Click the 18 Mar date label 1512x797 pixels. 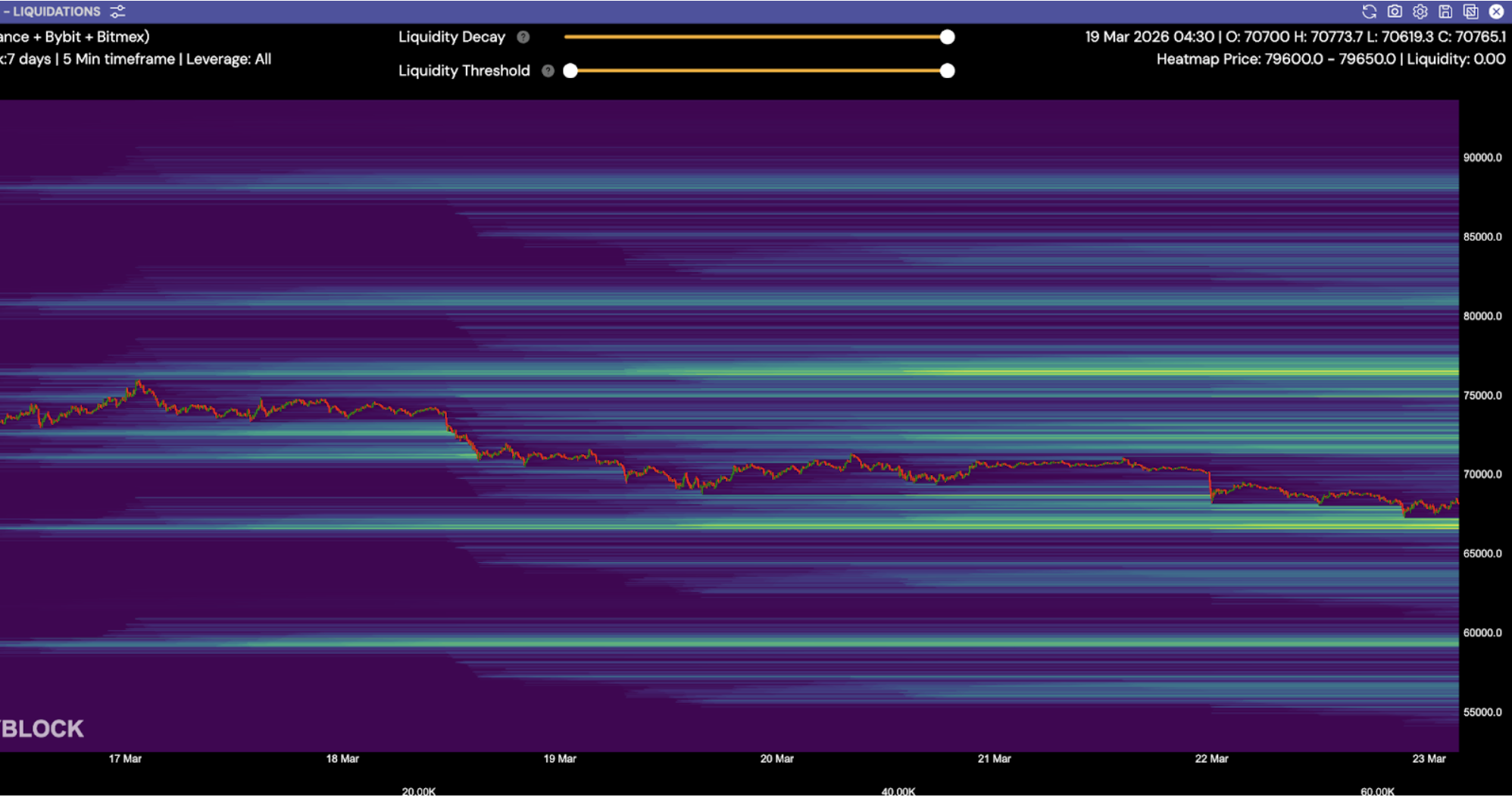[342, 758]
